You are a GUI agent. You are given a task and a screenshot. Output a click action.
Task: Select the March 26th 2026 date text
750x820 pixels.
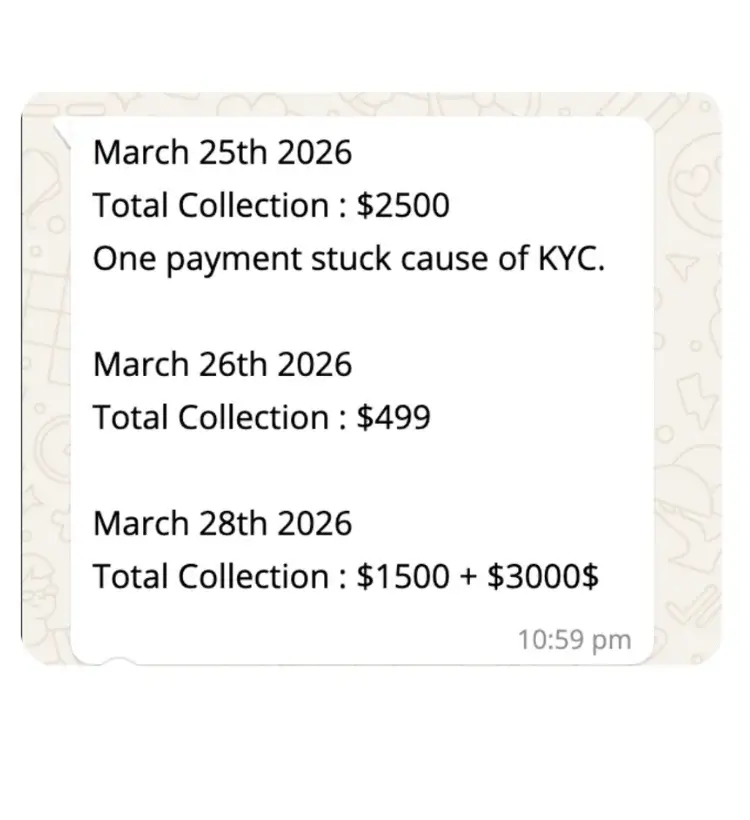(x=222, y=364)
